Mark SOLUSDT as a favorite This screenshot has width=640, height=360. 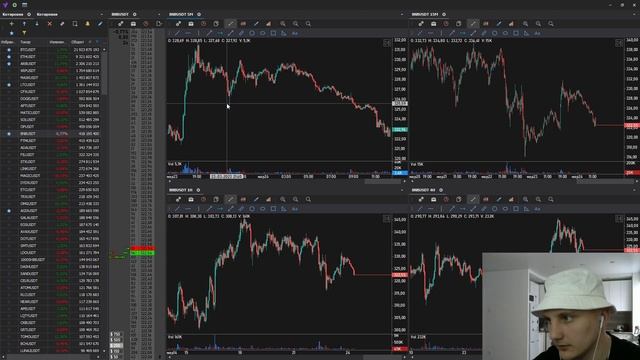click(x=9, y=120)
